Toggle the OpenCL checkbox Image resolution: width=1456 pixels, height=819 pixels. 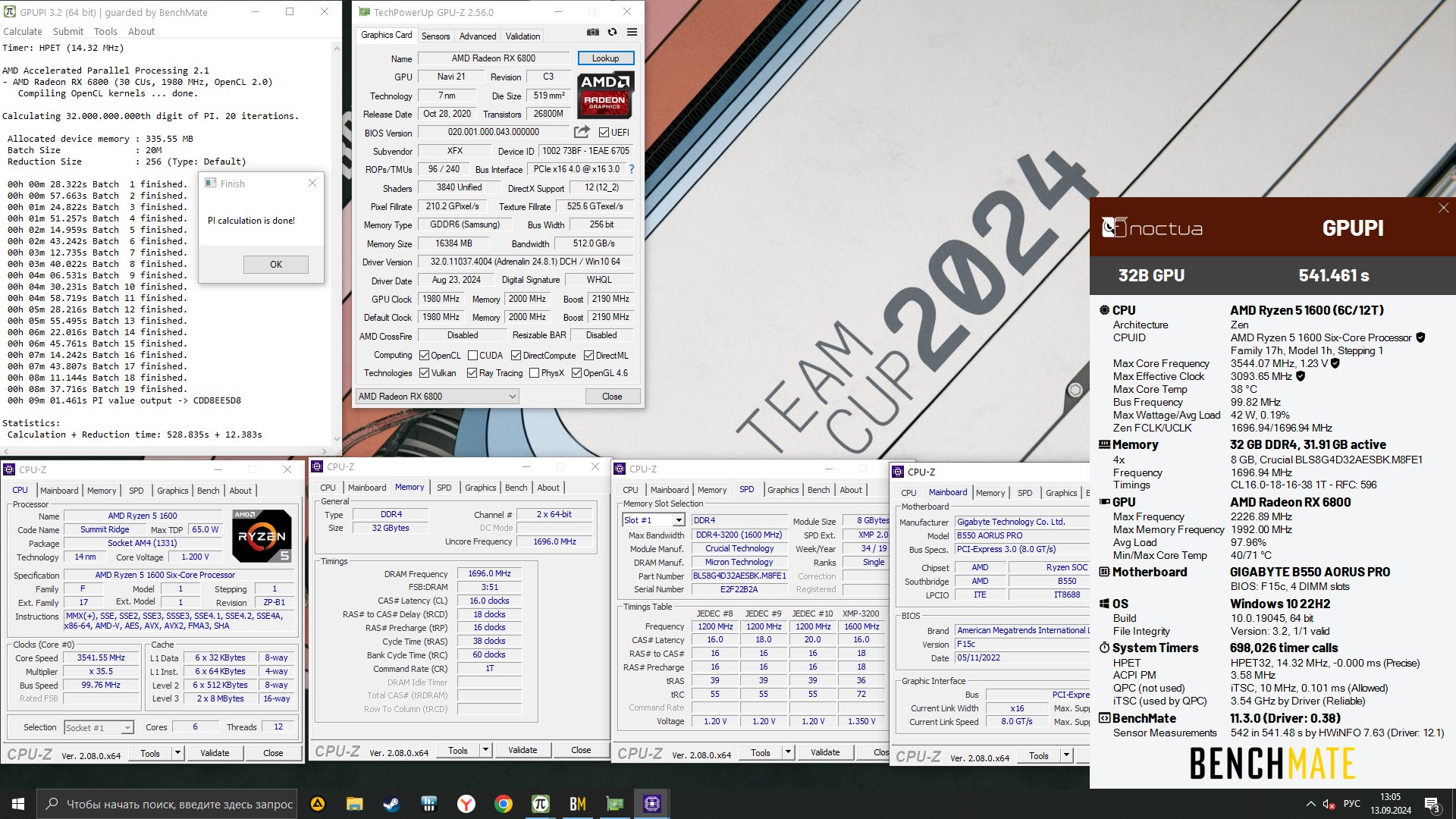pyautogui.click(x=423, y=355)
